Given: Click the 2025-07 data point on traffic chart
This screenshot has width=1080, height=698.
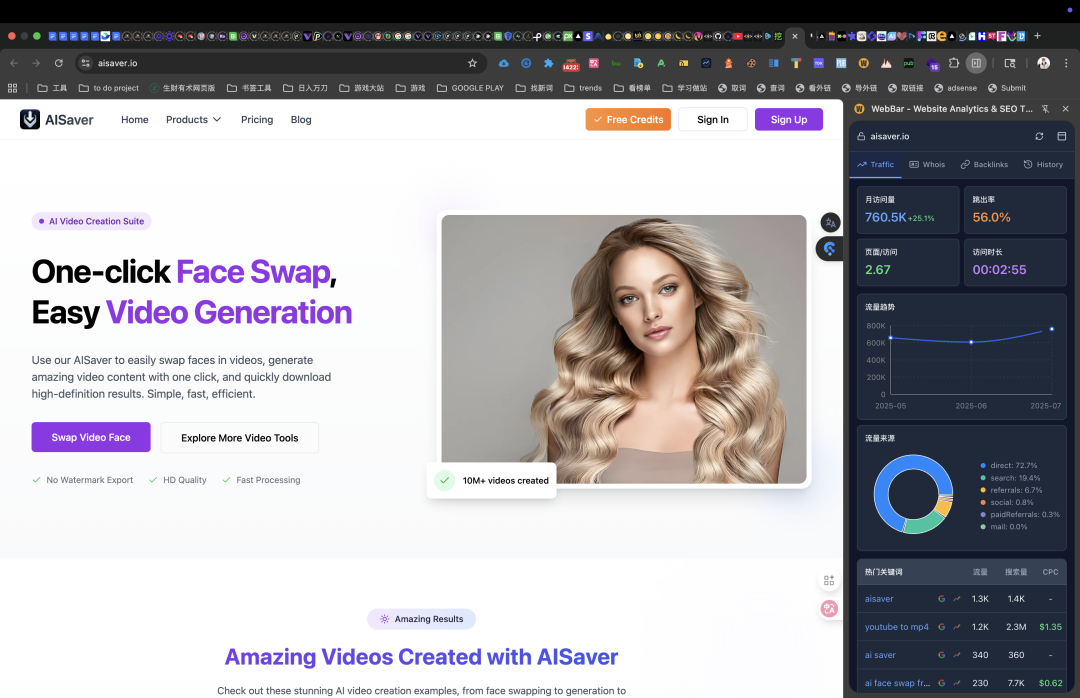Looking at the screenshot, I should pos(1052,329).
